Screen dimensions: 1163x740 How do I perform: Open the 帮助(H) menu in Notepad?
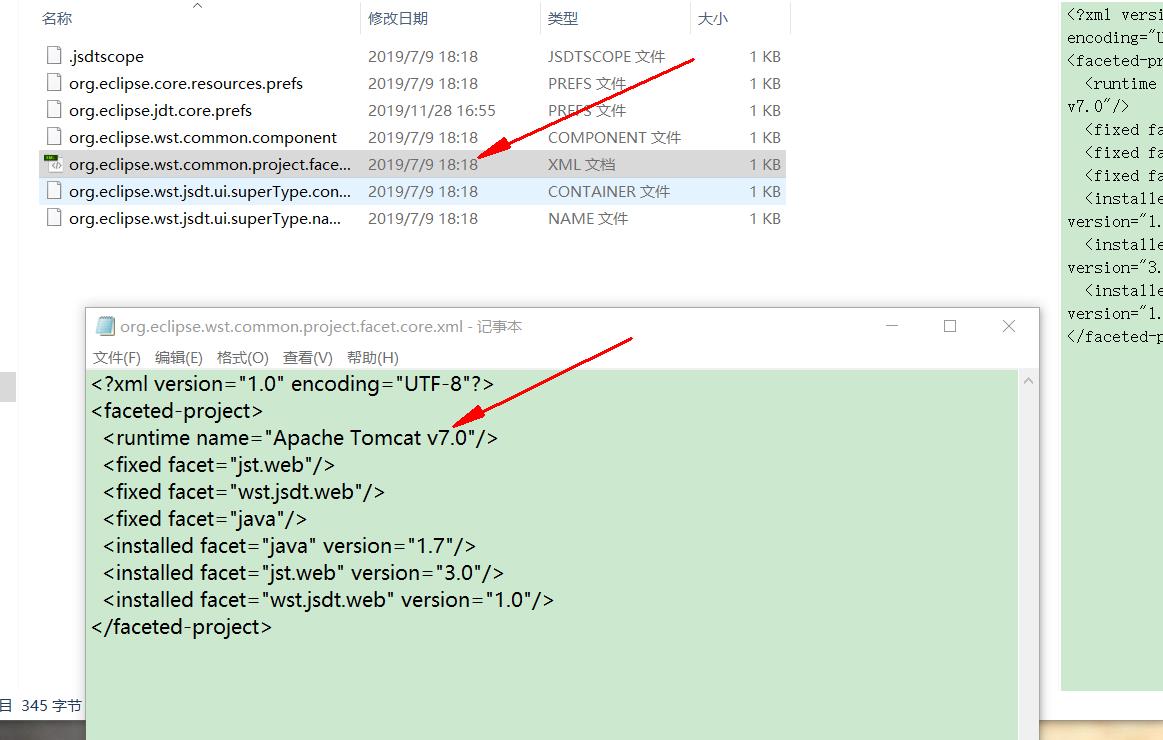coord(373,358)
